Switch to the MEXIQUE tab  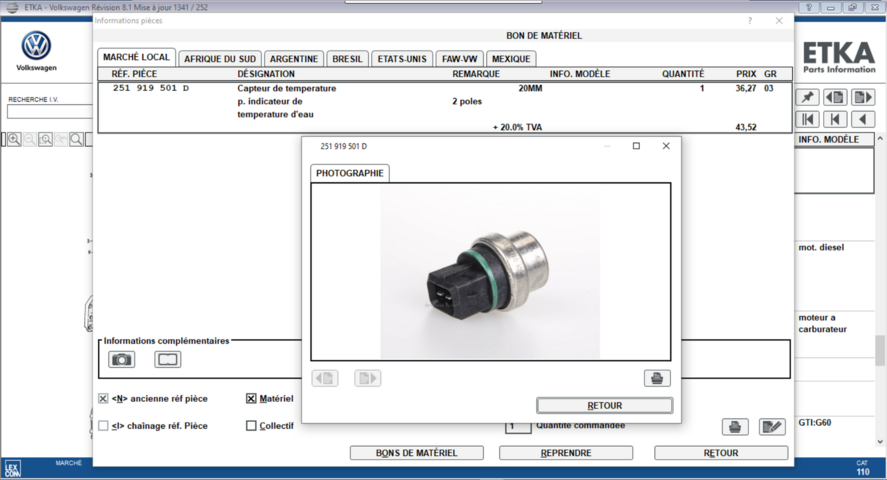[511, 59]
